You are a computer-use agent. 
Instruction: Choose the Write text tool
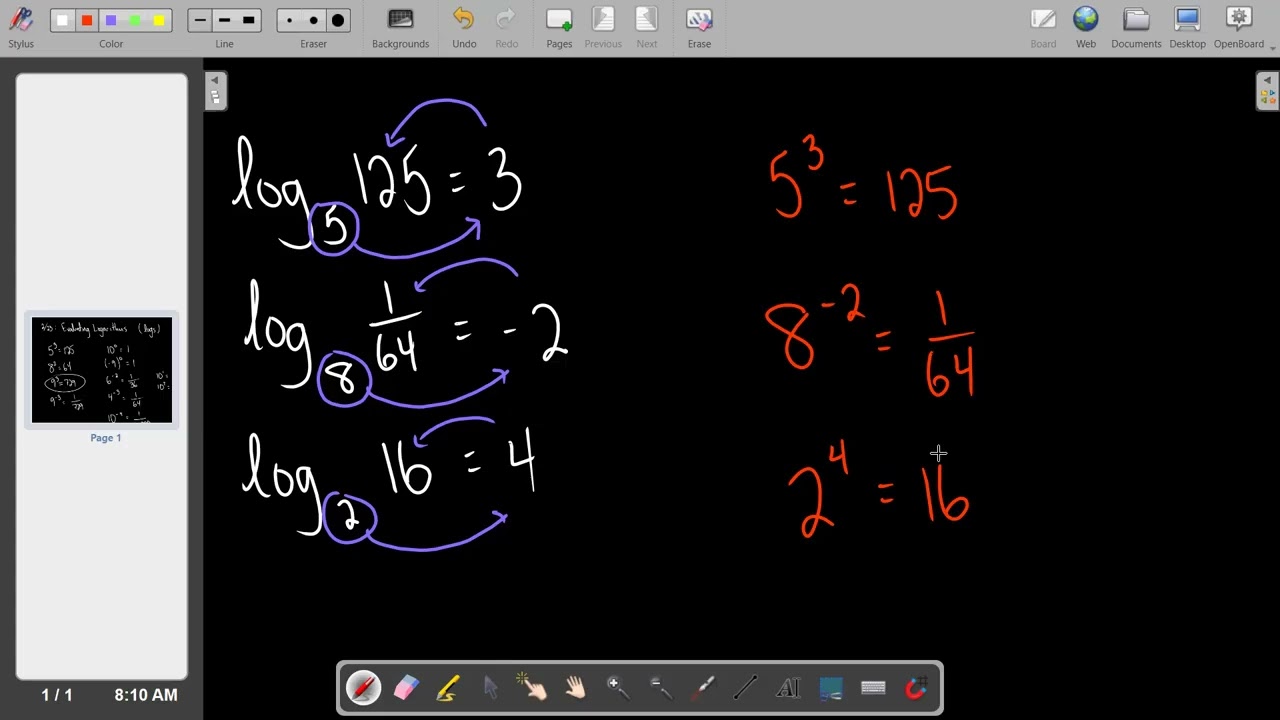tap(788, 688)
